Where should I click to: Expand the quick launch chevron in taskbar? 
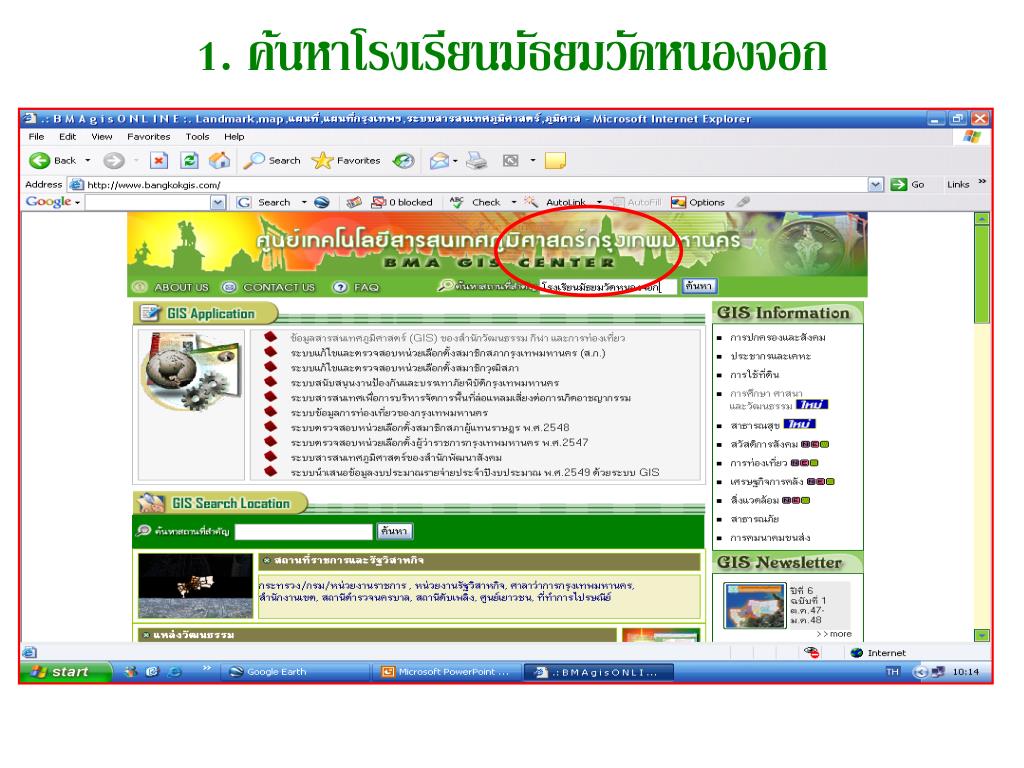click(x=207, y=668)
